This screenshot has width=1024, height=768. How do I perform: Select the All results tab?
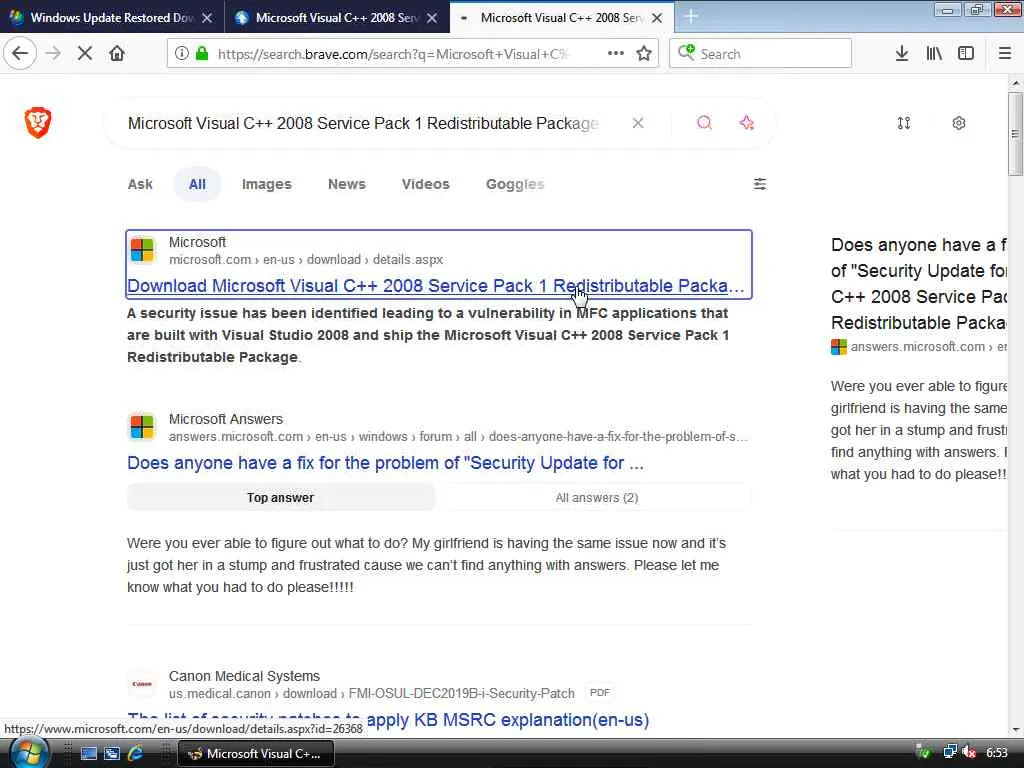[x=197, y=184]
